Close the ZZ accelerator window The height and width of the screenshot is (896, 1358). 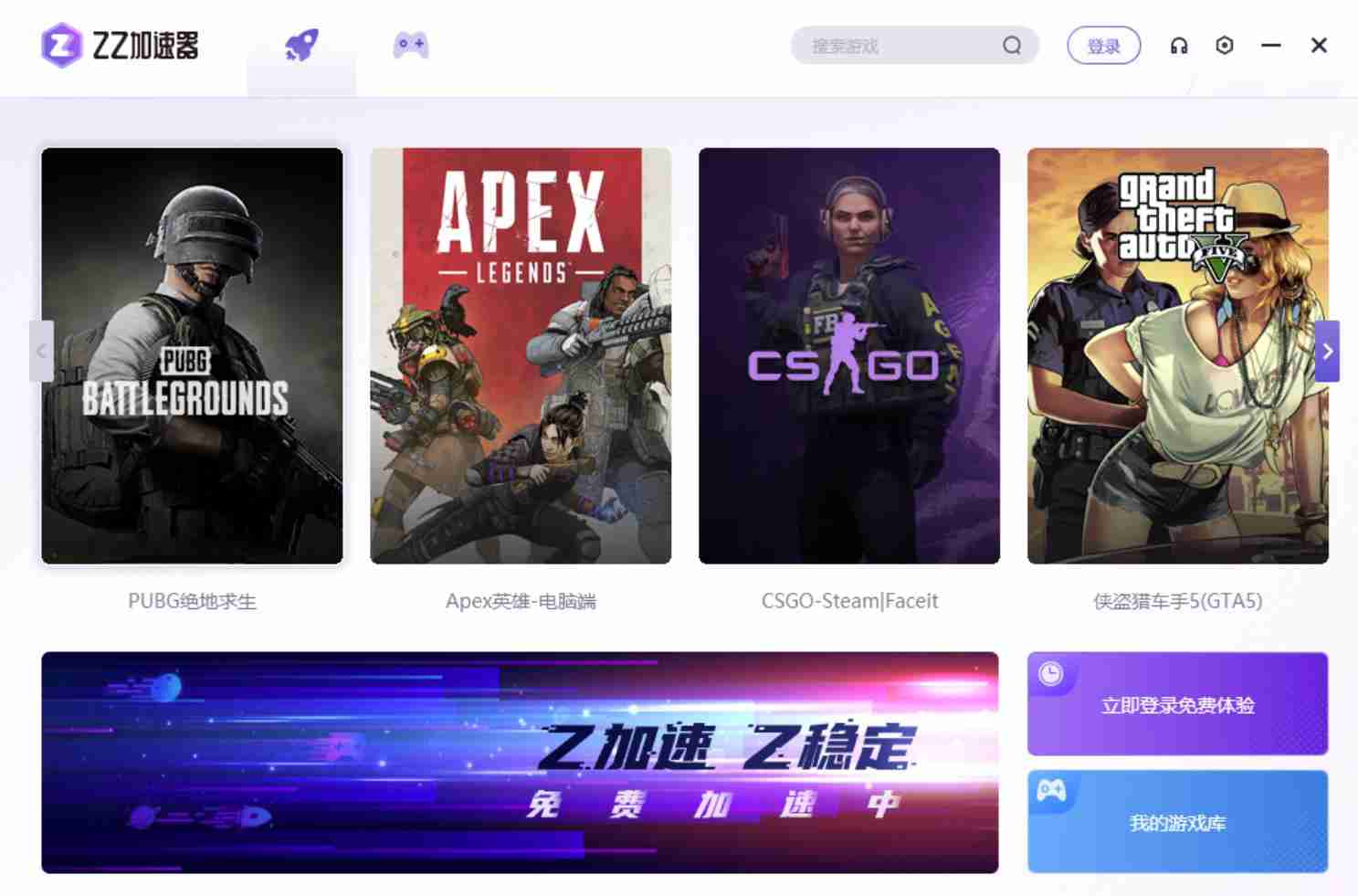tap(1319, 46)
